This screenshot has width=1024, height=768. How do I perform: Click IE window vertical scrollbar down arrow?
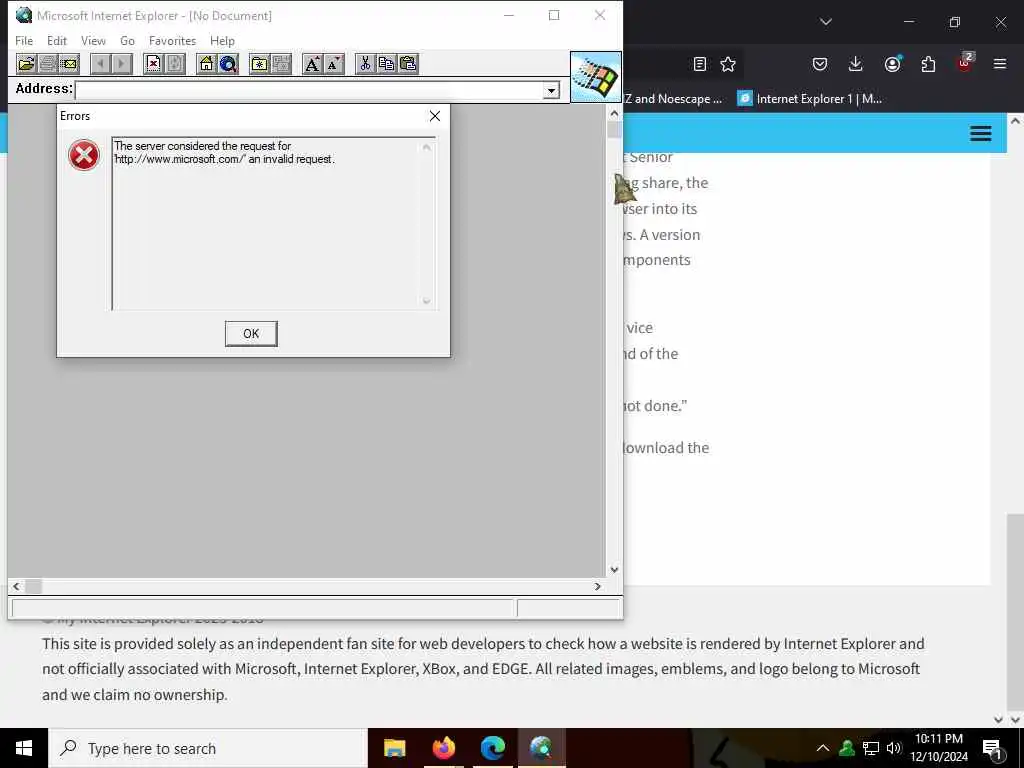614,569
